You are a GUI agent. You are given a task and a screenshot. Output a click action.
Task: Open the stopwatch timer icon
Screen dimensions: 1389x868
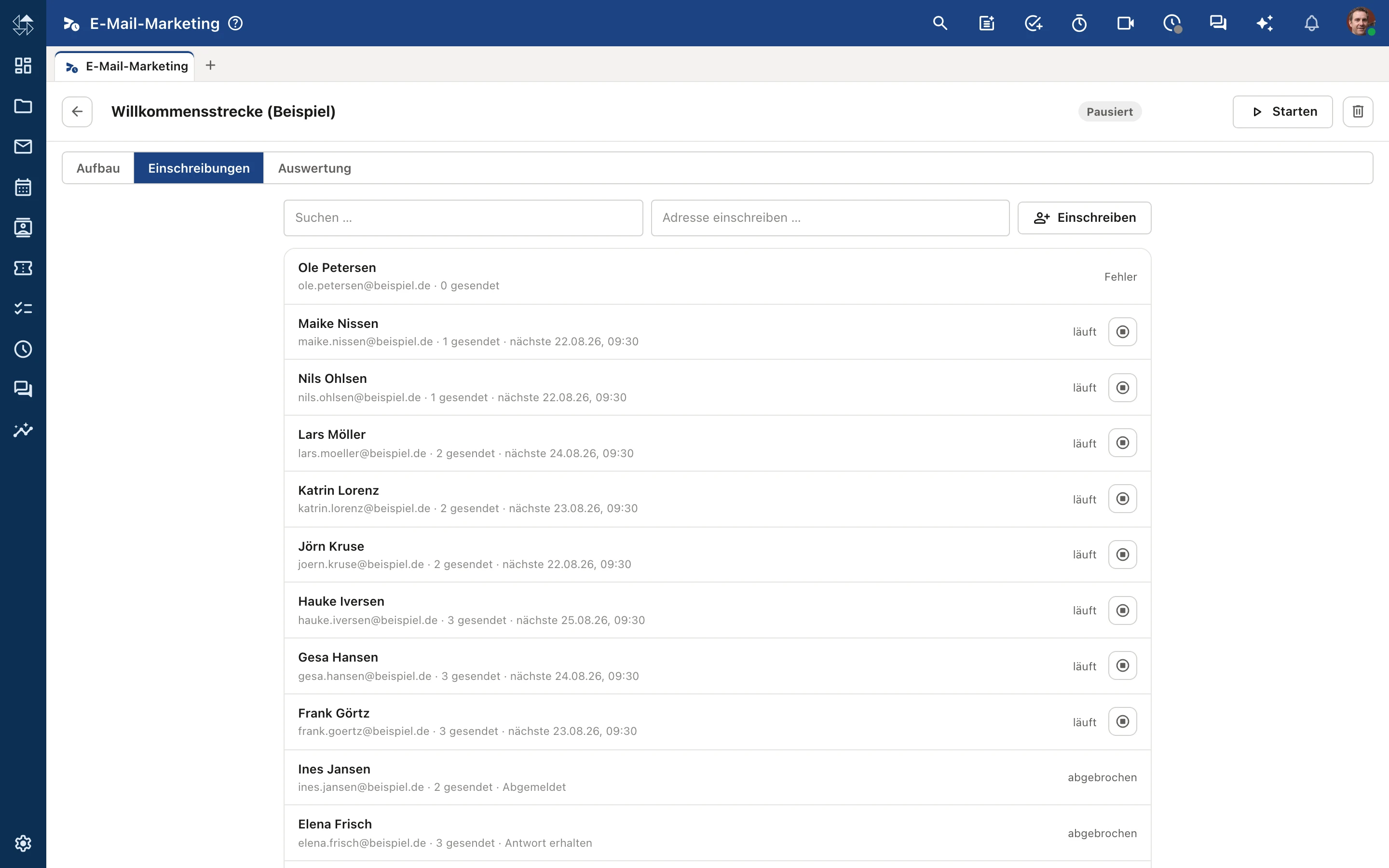(x=1079, y=23)
